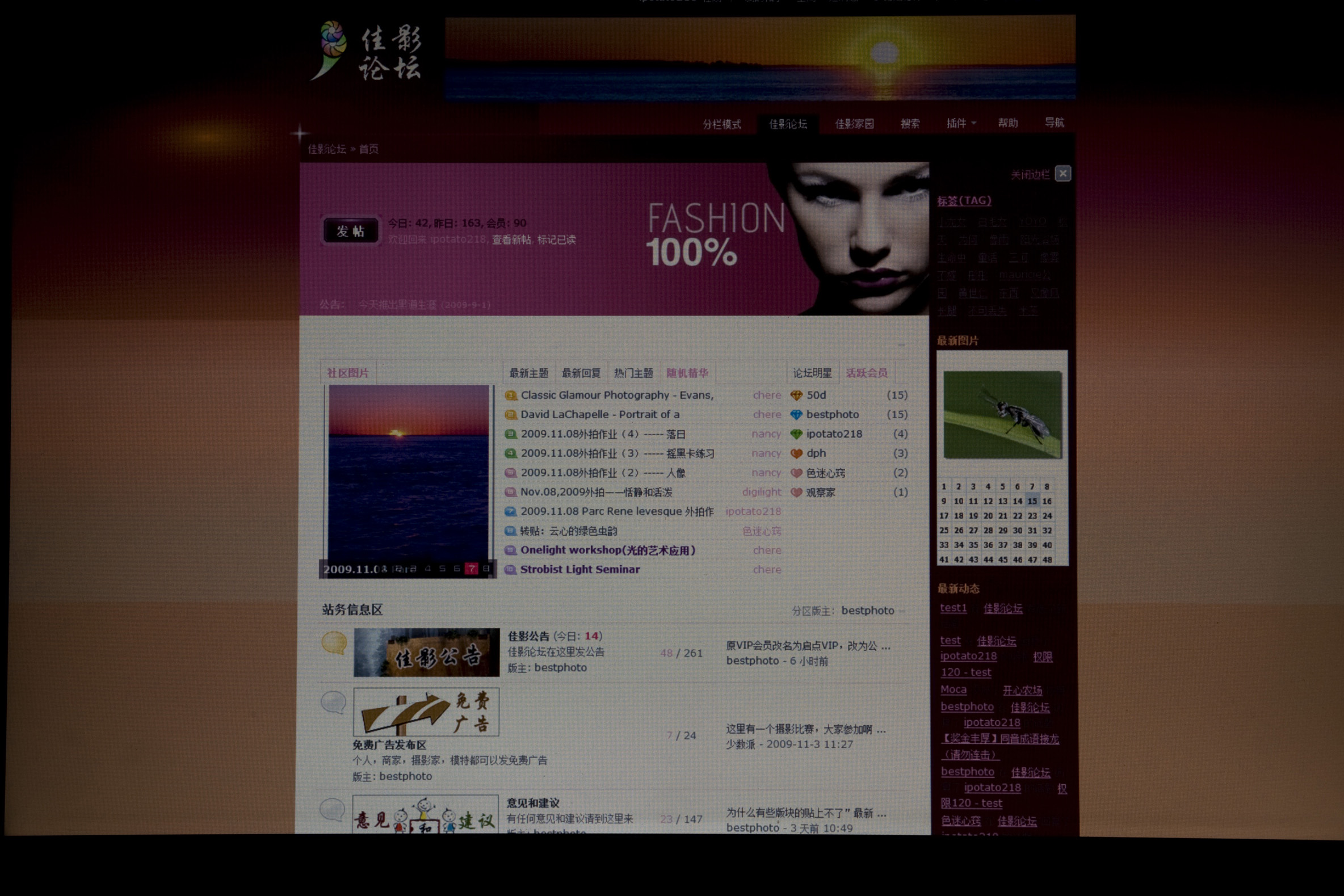Click orange heart icon beside dph
The height and width of the screenshot is (896, 1344).
pyautogui.click(x=796, y=454)
